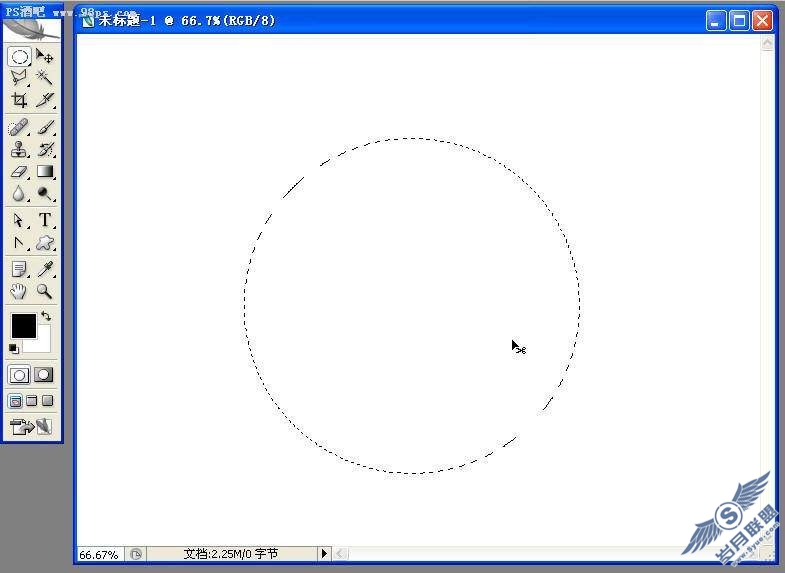Enable full screen mode with menu bar
785x573 pixels.
click(32, 401)
